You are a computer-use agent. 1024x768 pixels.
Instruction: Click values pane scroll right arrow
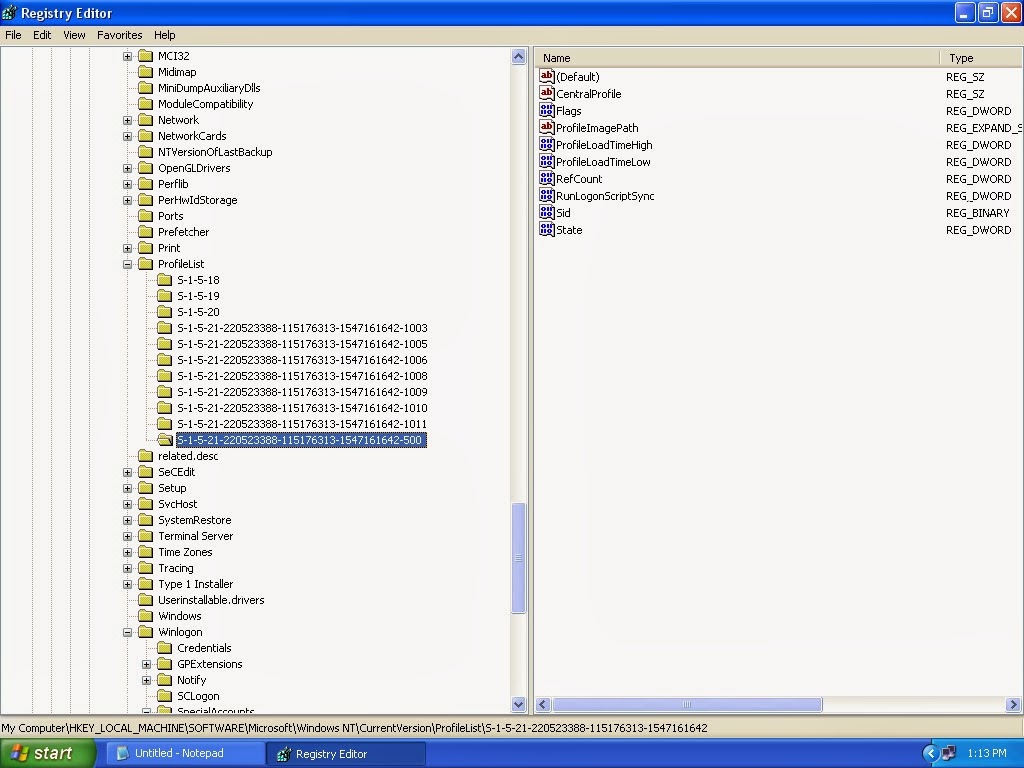pos(1013,705)
